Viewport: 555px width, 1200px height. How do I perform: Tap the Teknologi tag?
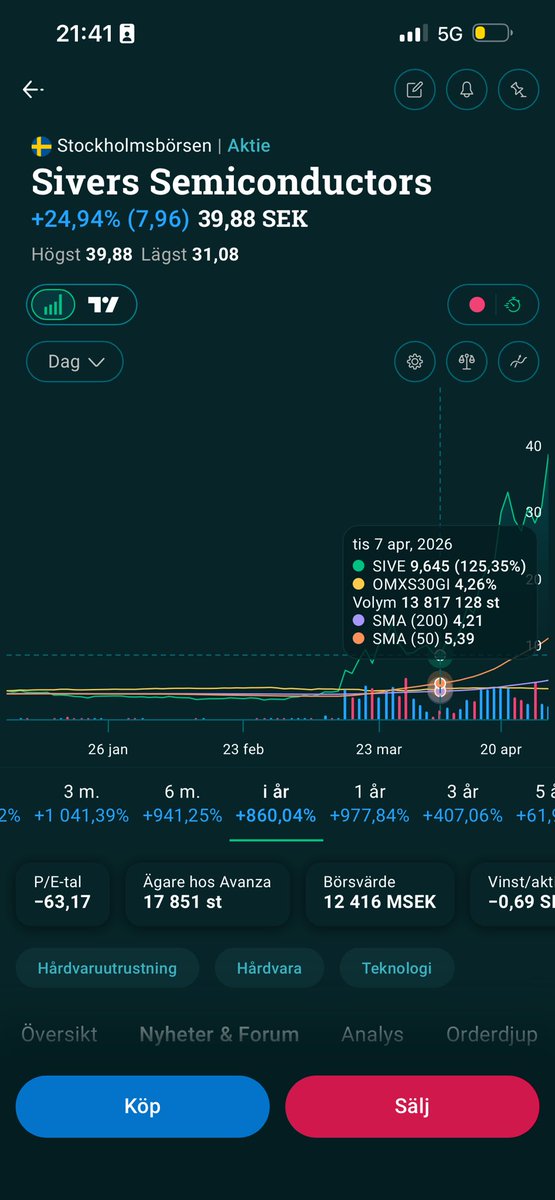[x=397, y=968]
